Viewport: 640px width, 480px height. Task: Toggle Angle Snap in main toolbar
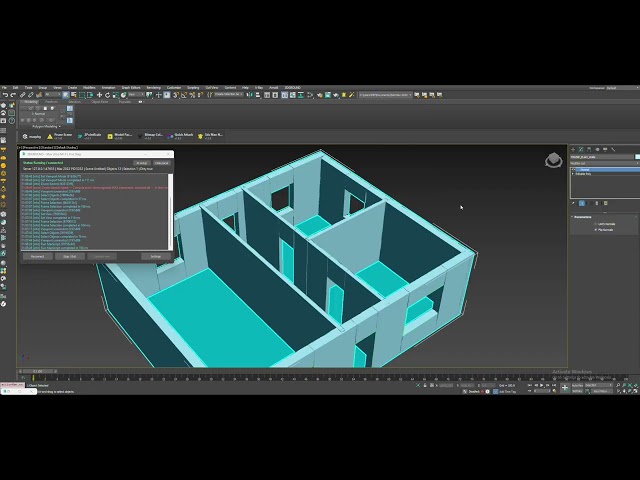(184, 95)
